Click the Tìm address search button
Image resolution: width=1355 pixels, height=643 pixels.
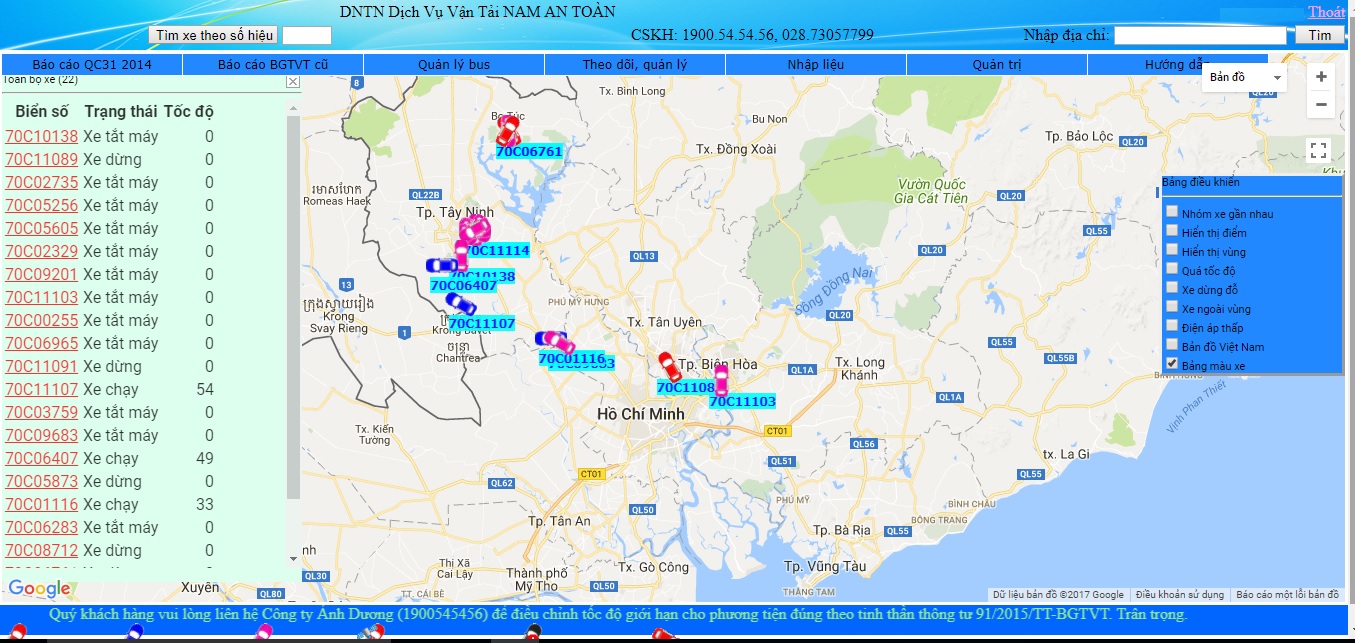coord(1320,35)
